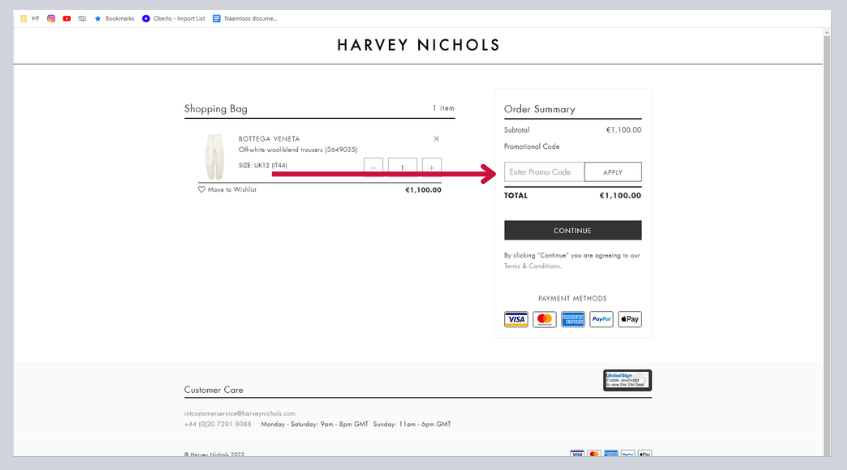Open the Instagram bookmark icon
The width and height of the screenshot is (847, 470).
tap(51, 18)
